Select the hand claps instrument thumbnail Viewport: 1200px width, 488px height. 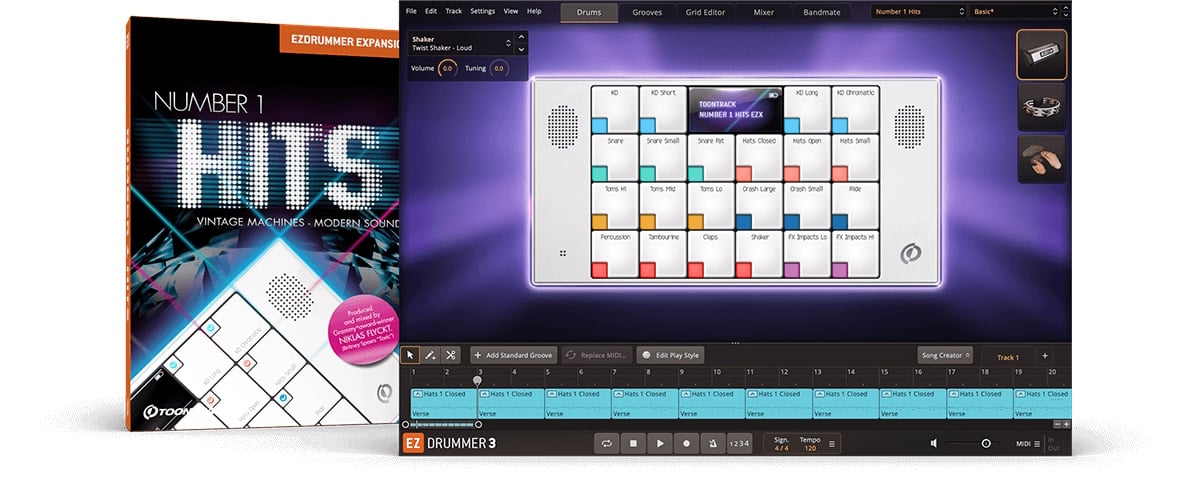click(x=1042, y=158)
